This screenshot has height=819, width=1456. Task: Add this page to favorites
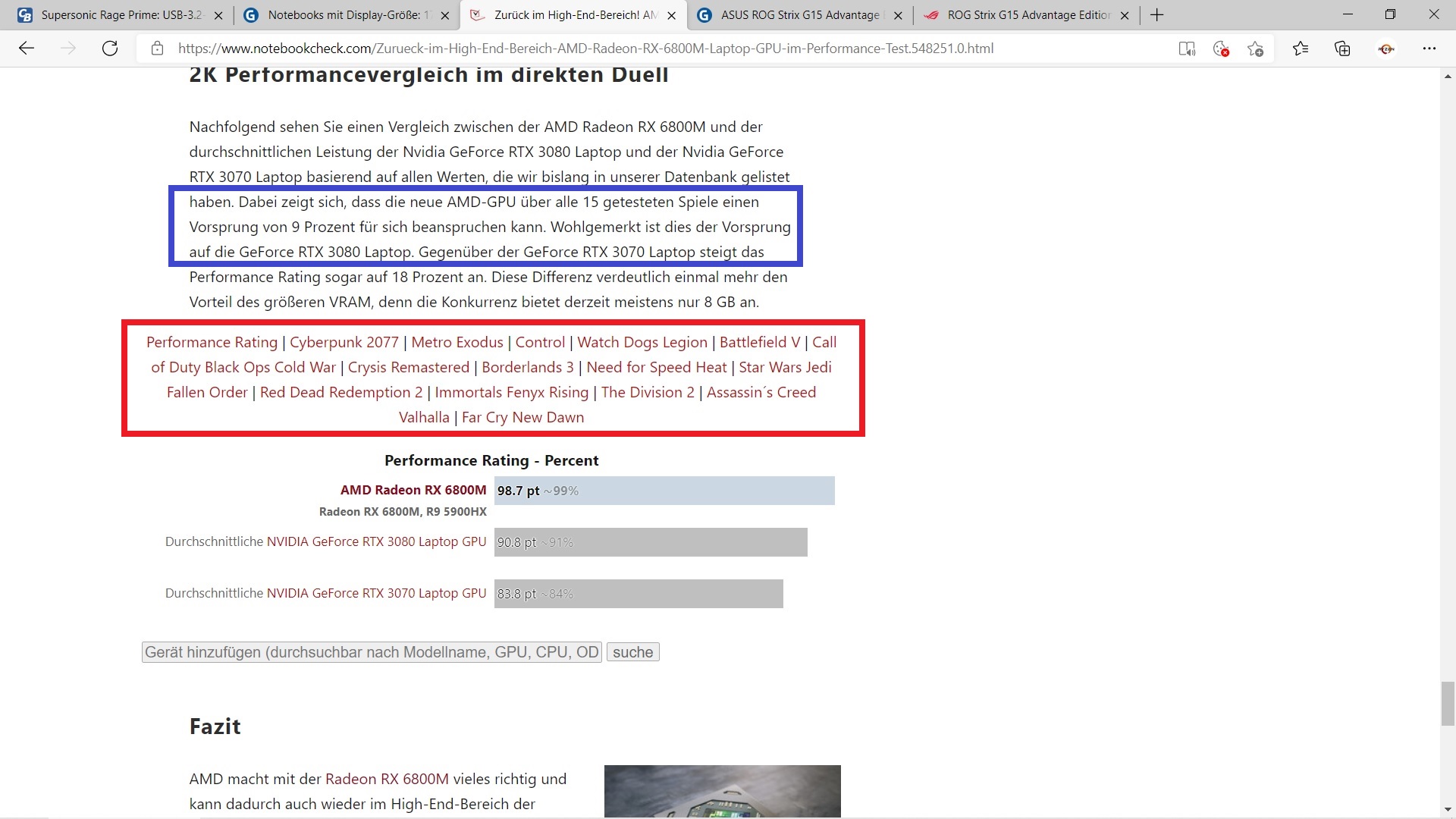click(x=1255, y=49)
